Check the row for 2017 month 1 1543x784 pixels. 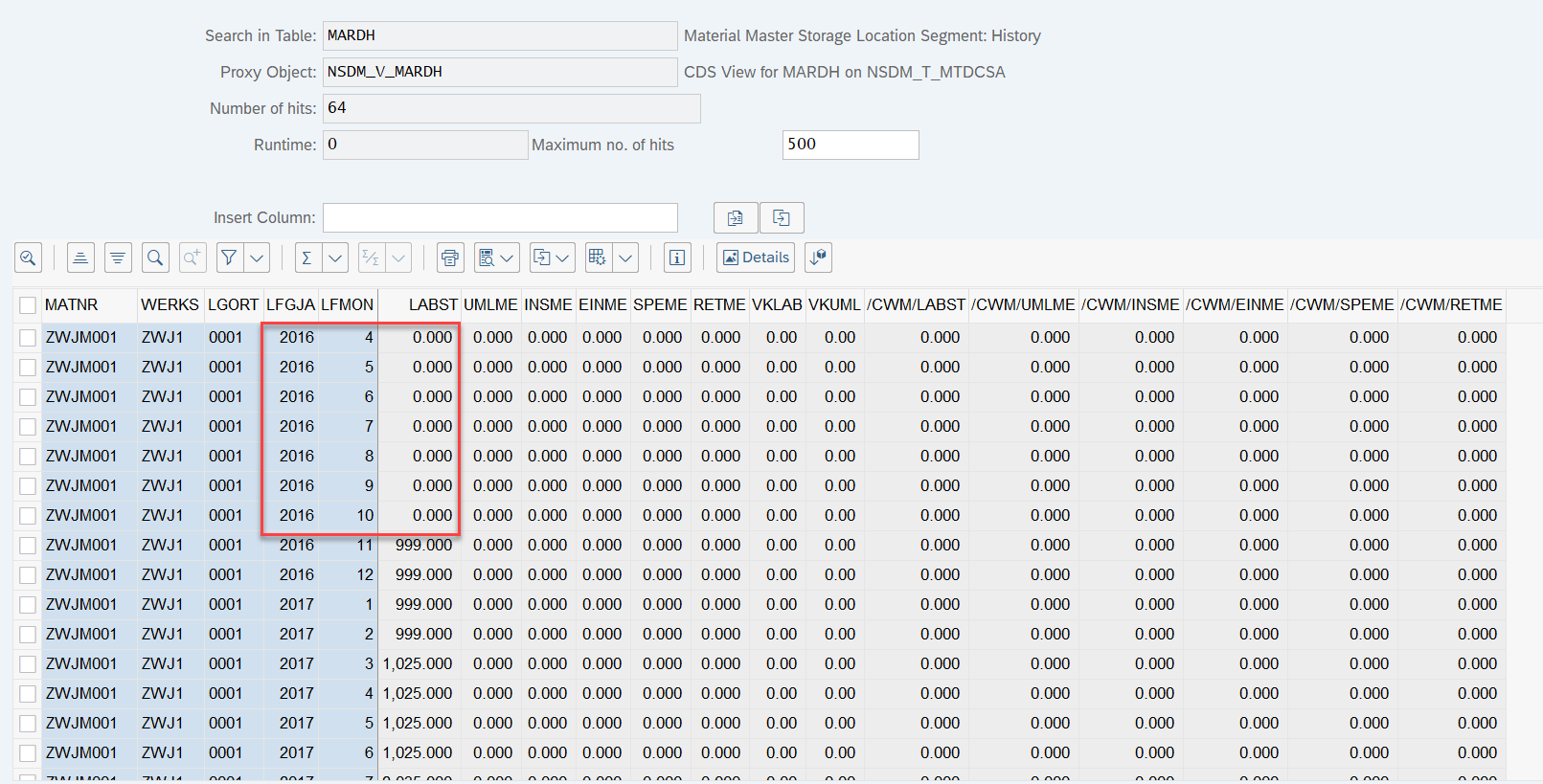(x=28, y=605)
